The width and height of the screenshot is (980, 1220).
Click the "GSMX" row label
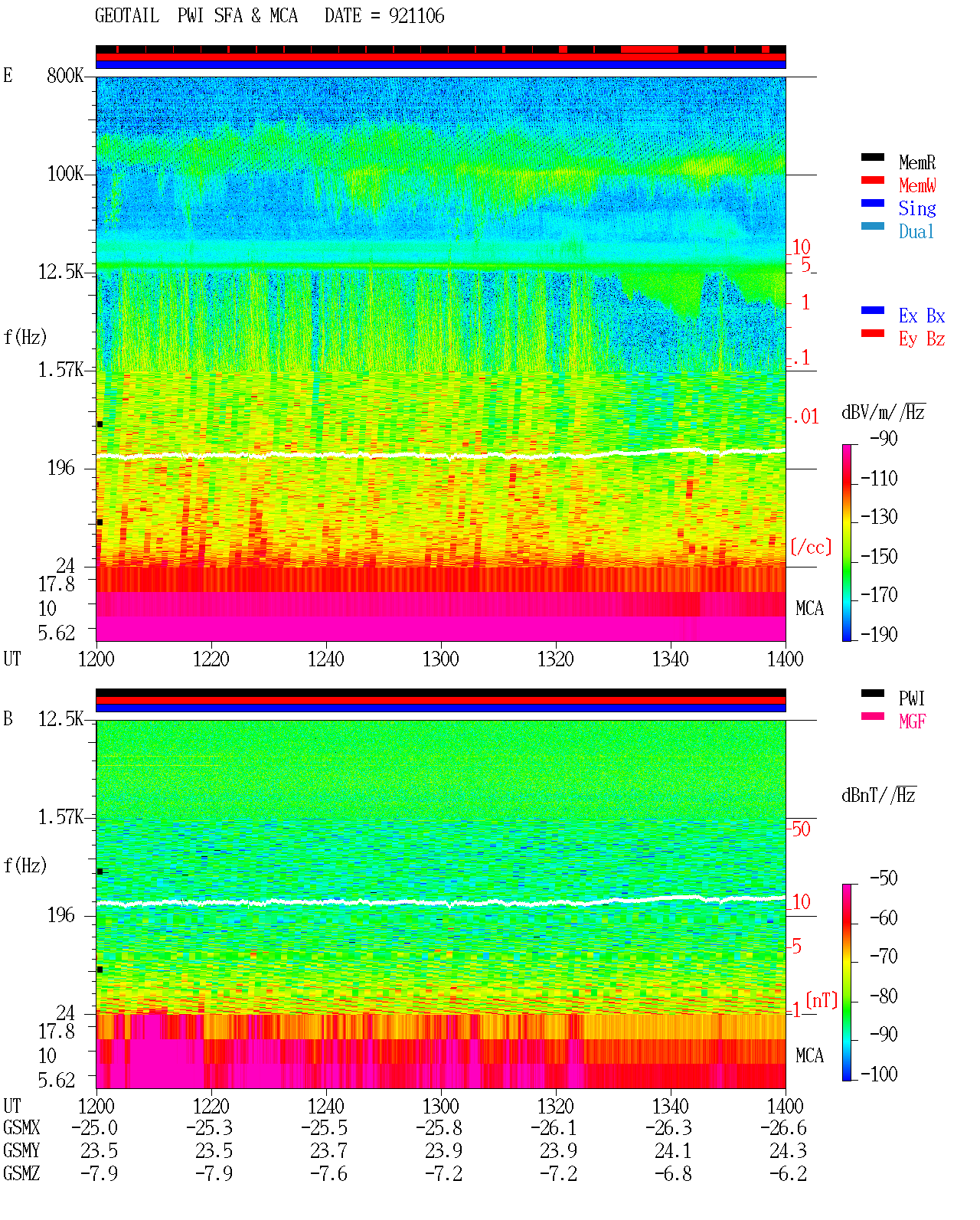[21, 1127]
